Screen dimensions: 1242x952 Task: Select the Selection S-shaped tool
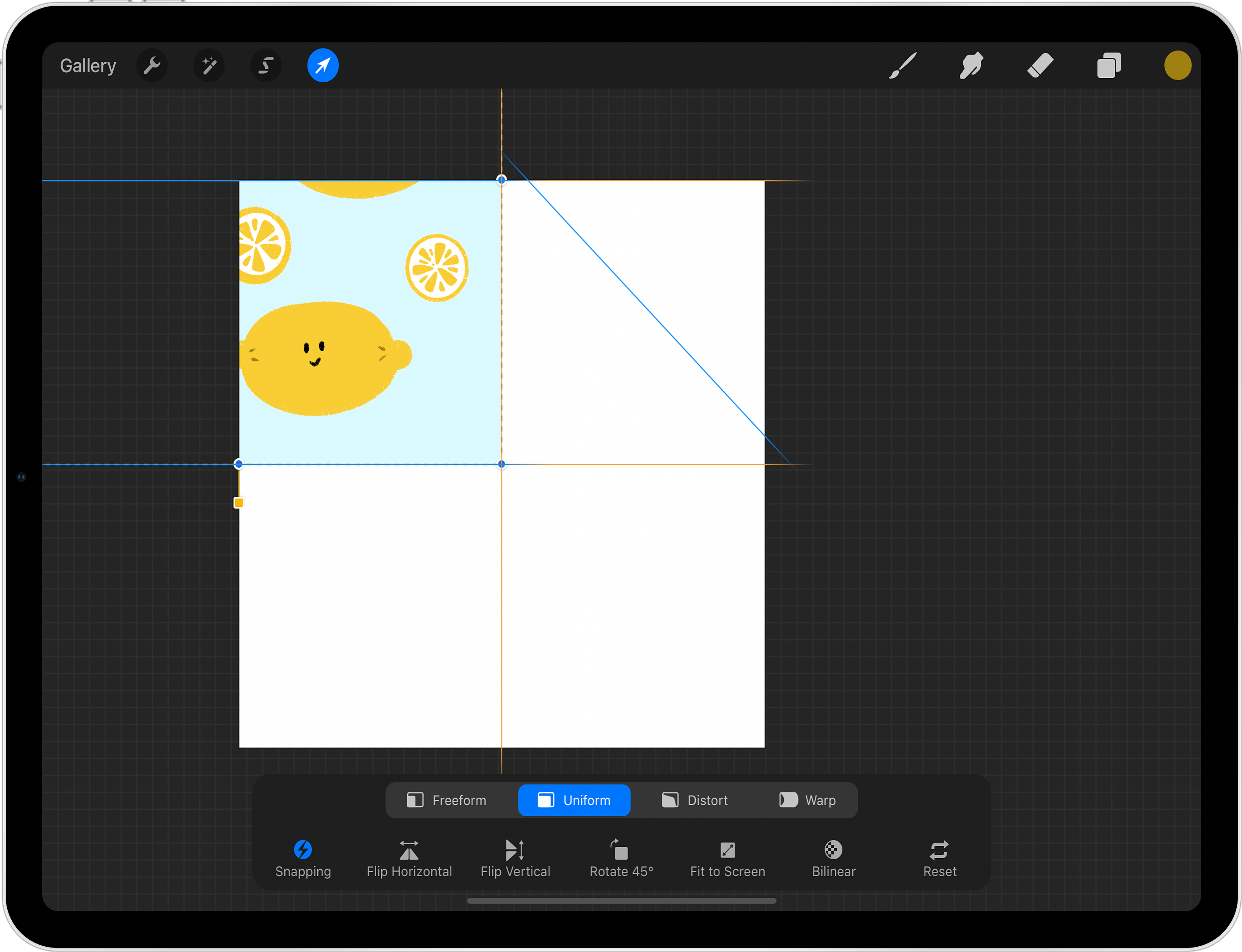(x=266, y=66)
